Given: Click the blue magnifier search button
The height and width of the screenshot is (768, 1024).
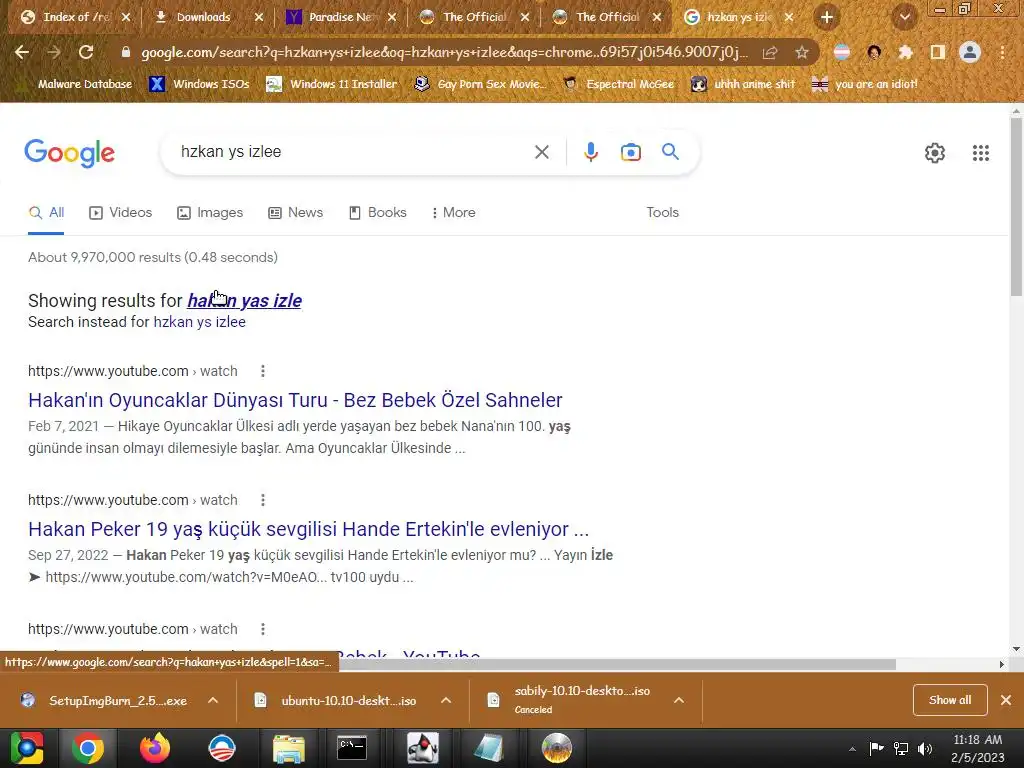Looking at the screenshot, I should click(x=670, y=152).
